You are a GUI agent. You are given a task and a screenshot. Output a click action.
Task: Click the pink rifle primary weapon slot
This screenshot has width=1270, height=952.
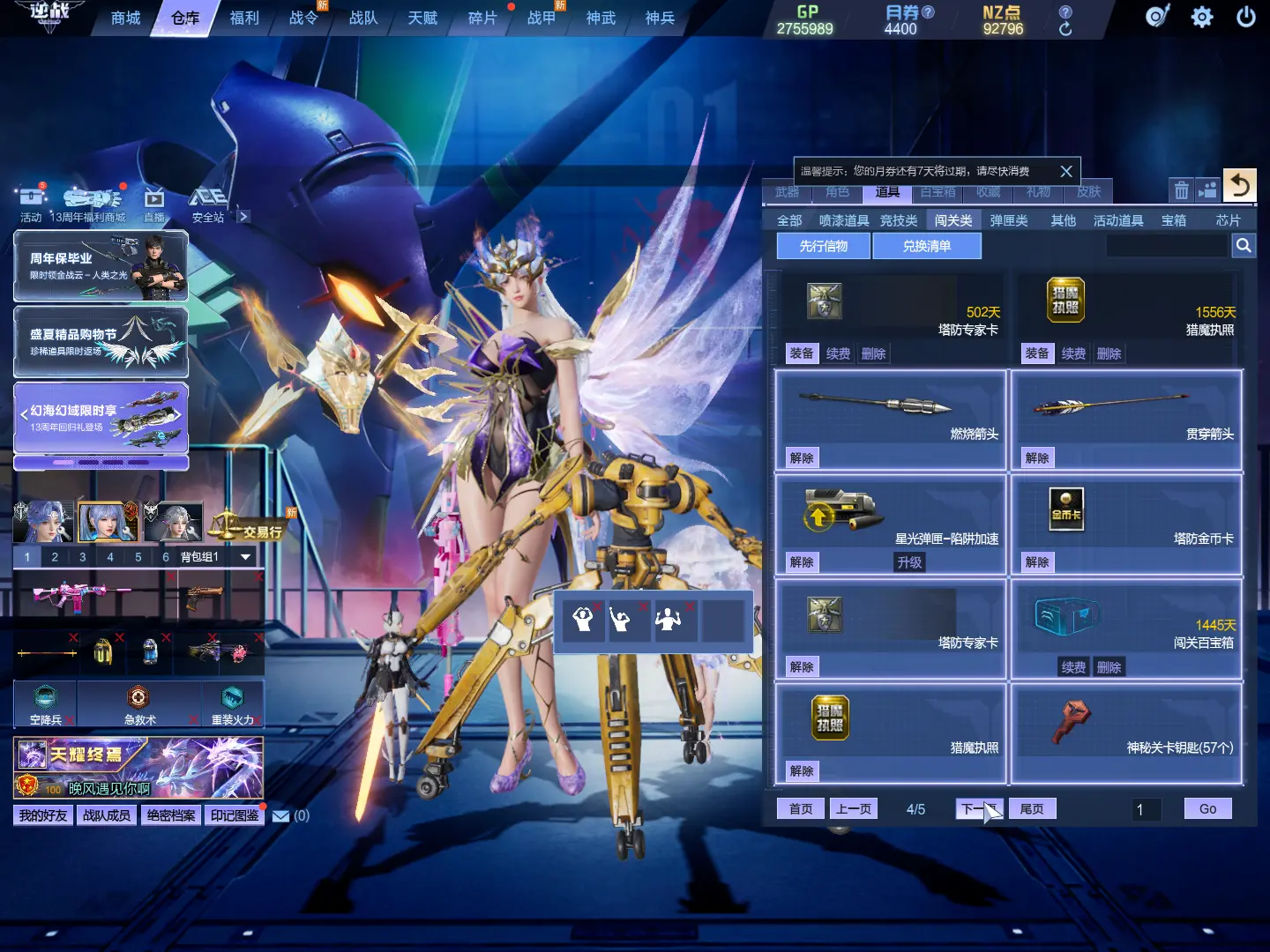click(x=95, y=598)
